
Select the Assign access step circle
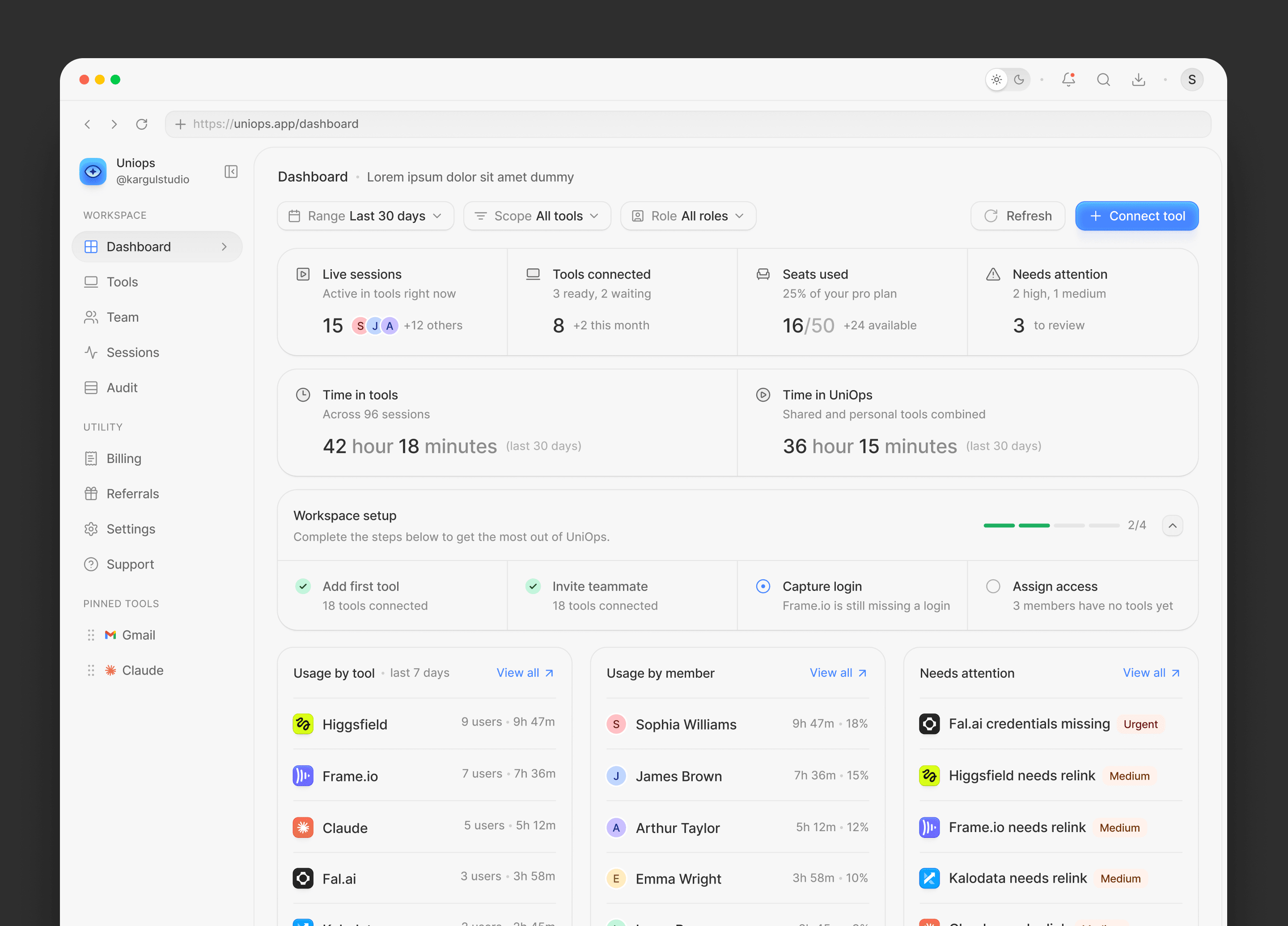point(993,586)
